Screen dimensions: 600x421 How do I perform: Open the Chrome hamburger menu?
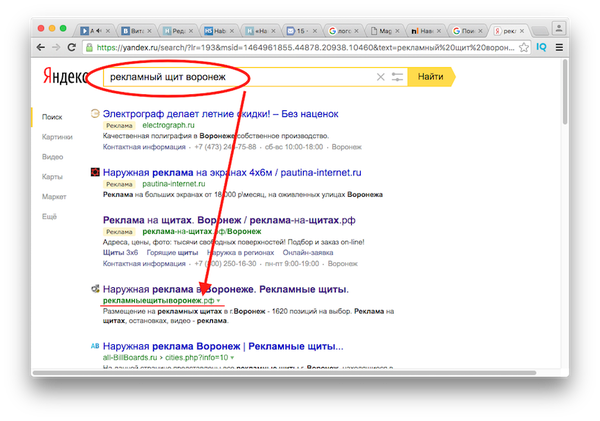click(559, 47)
